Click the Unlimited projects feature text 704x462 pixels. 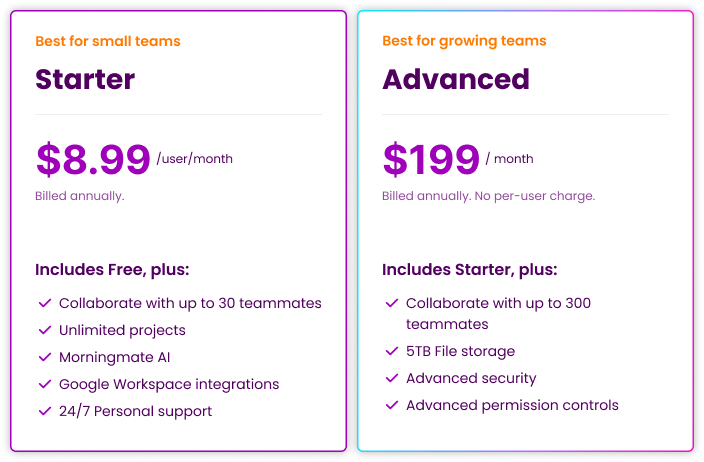click(122, 330)
